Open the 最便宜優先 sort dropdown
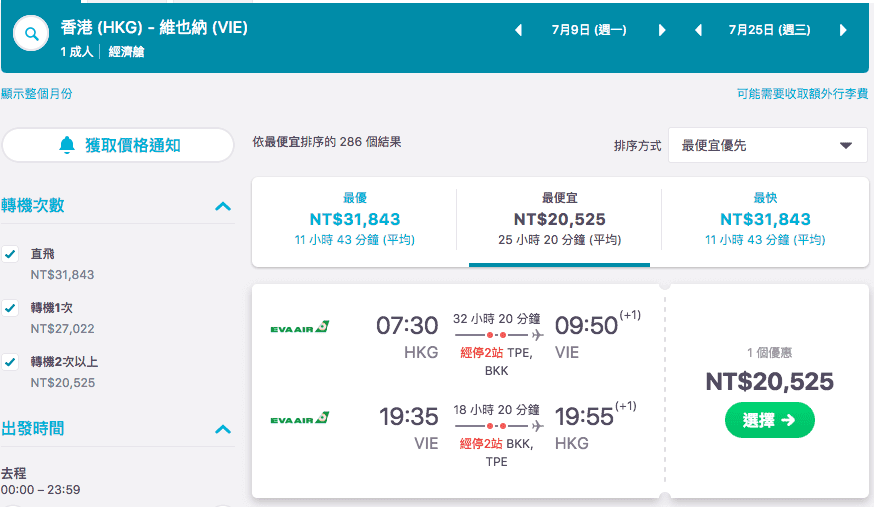 [768, 145]
